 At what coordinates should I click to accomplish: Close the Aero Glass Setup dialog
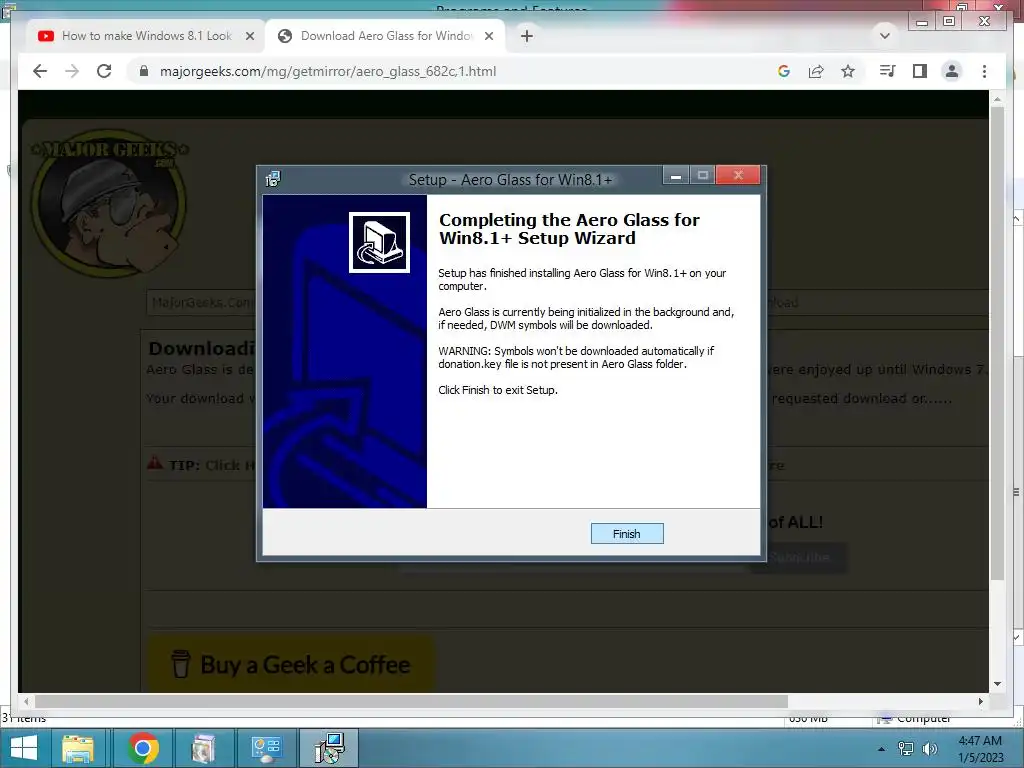(x=738, y=175)
